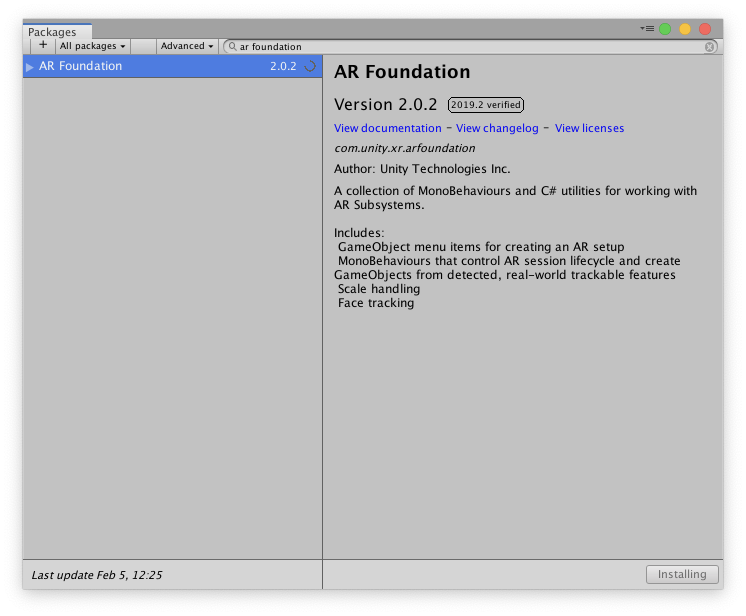Image resolution: width=746 pixels, height=616 pixels.
Task: Click the red close window button
Action: coord(705,29)
